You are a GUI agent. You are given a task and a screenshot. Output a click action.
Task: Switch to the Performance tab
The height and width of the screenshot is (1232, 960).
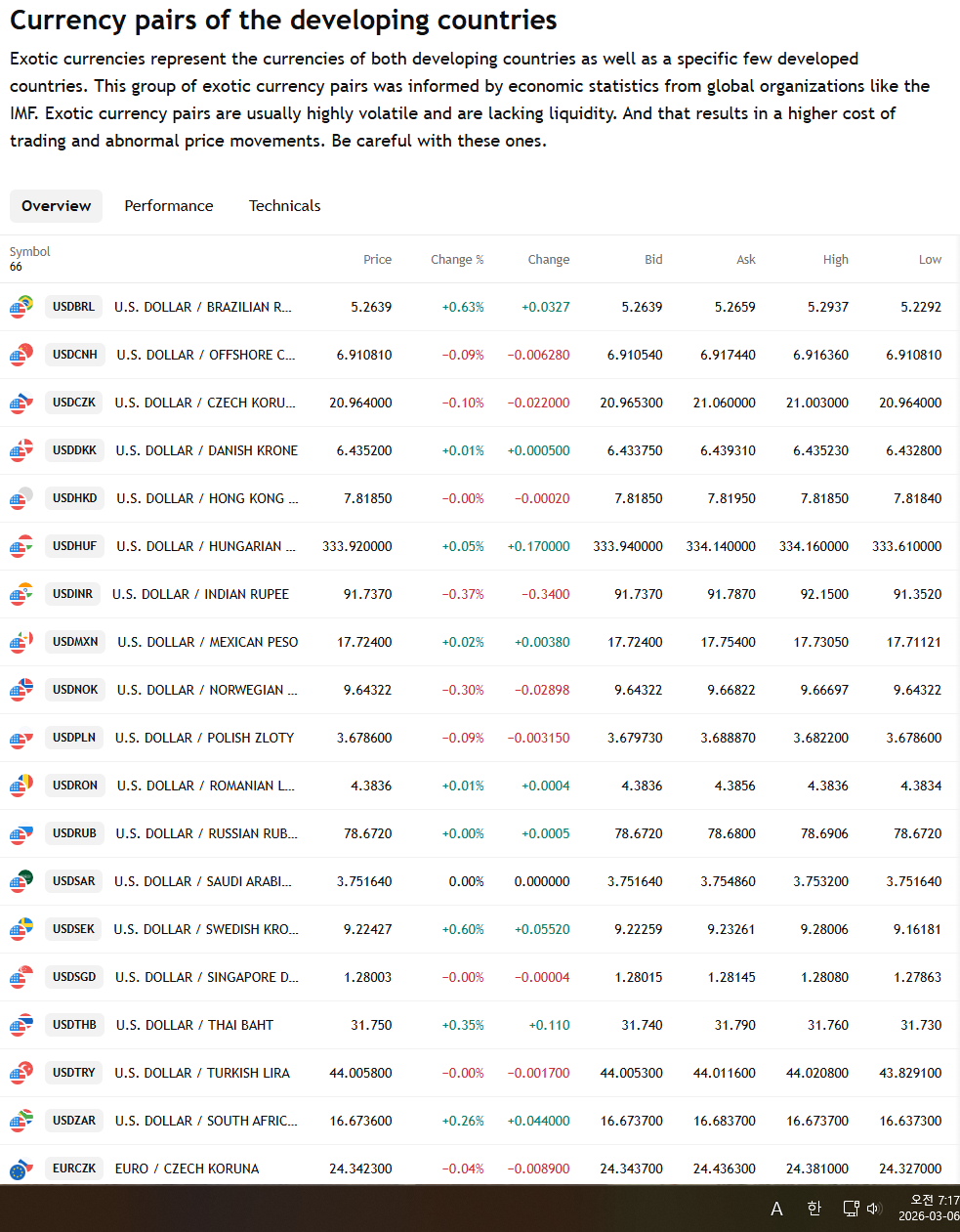point(169,206)
